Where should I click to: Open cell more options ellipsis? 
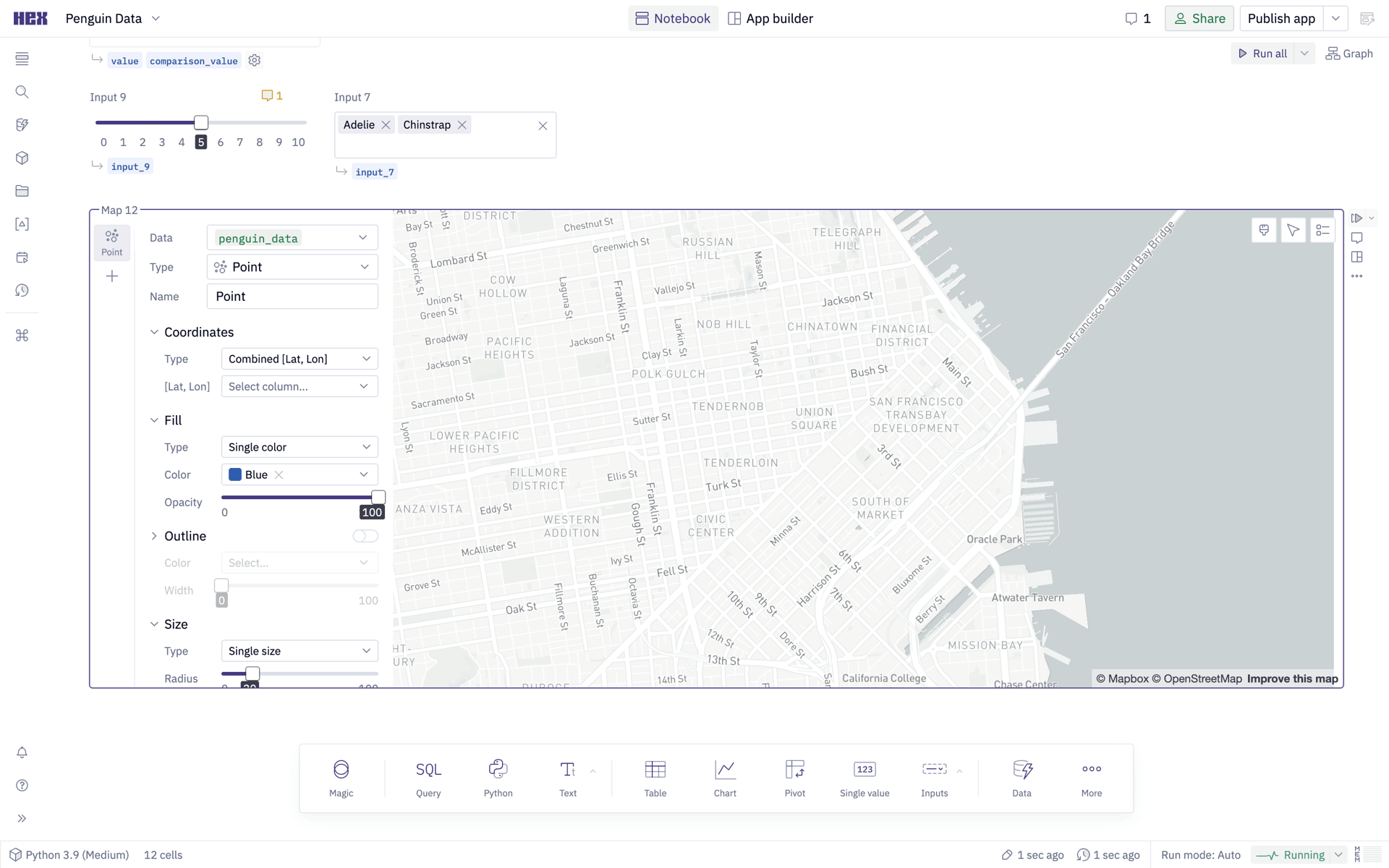click(1356, 276)
